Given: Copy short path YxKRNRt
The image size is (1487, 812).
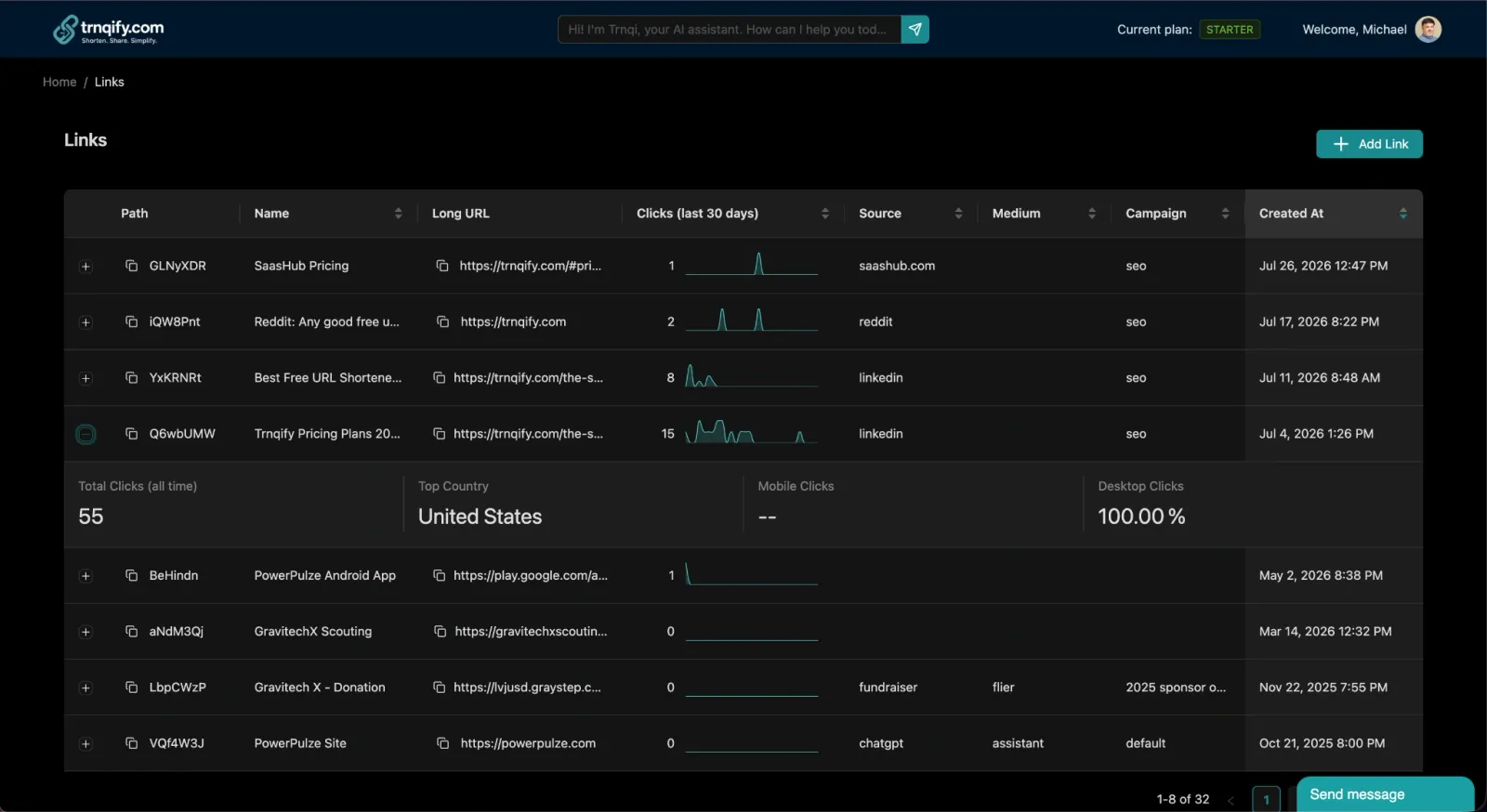Looking at the screenshot, I should 132,377.
